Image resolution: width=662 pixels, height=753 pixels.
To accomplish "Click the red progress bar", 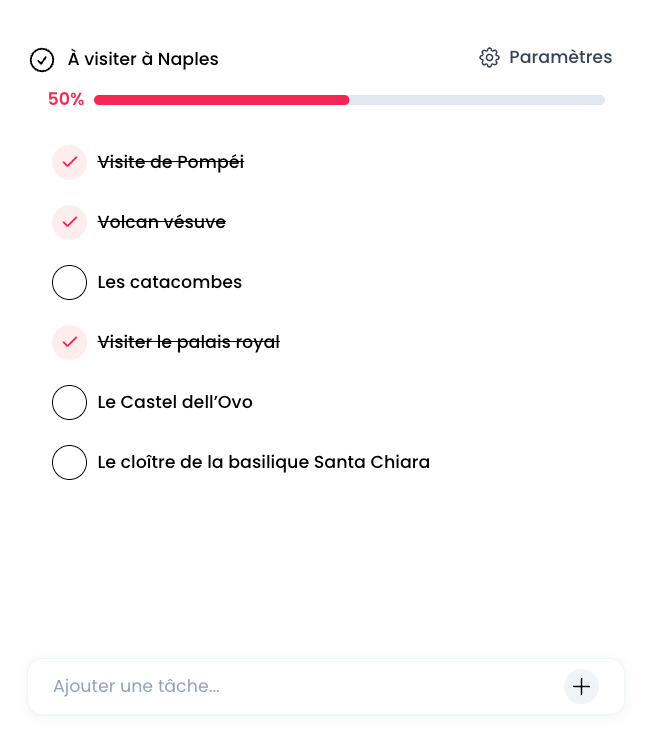I will (221, 100).
